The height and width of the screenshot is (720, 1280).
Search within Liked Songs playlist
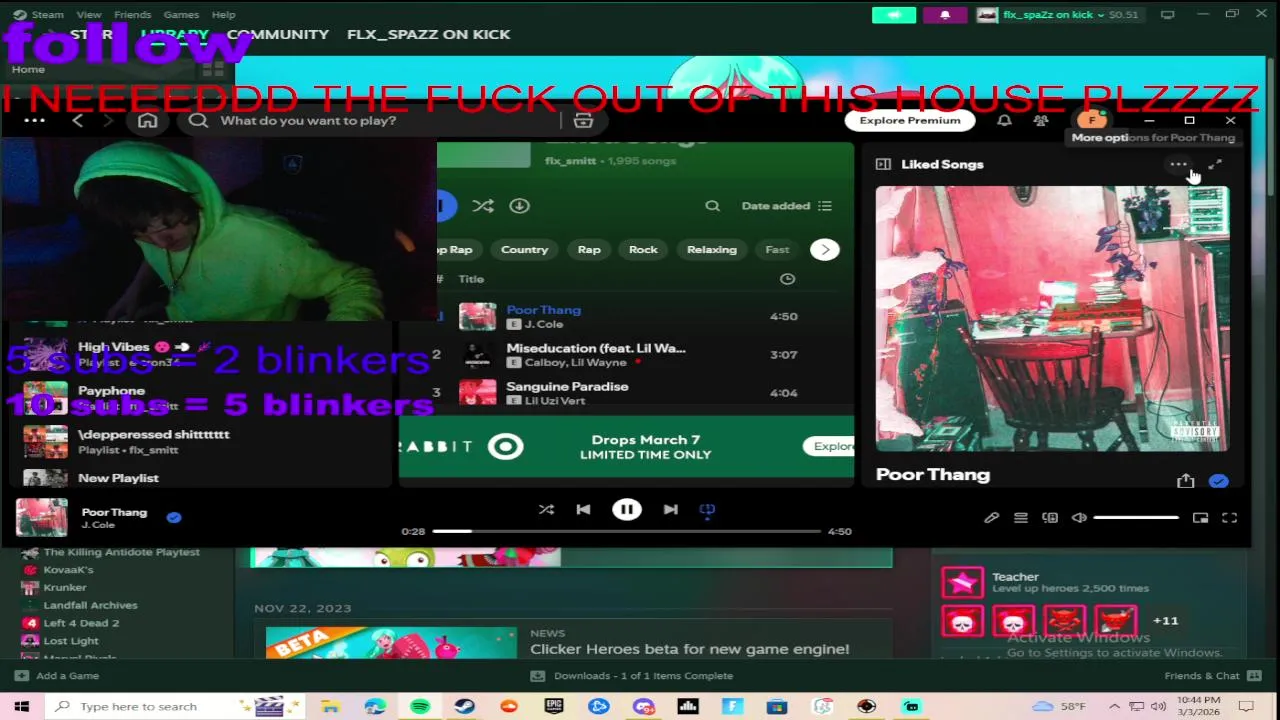[712, 206]
